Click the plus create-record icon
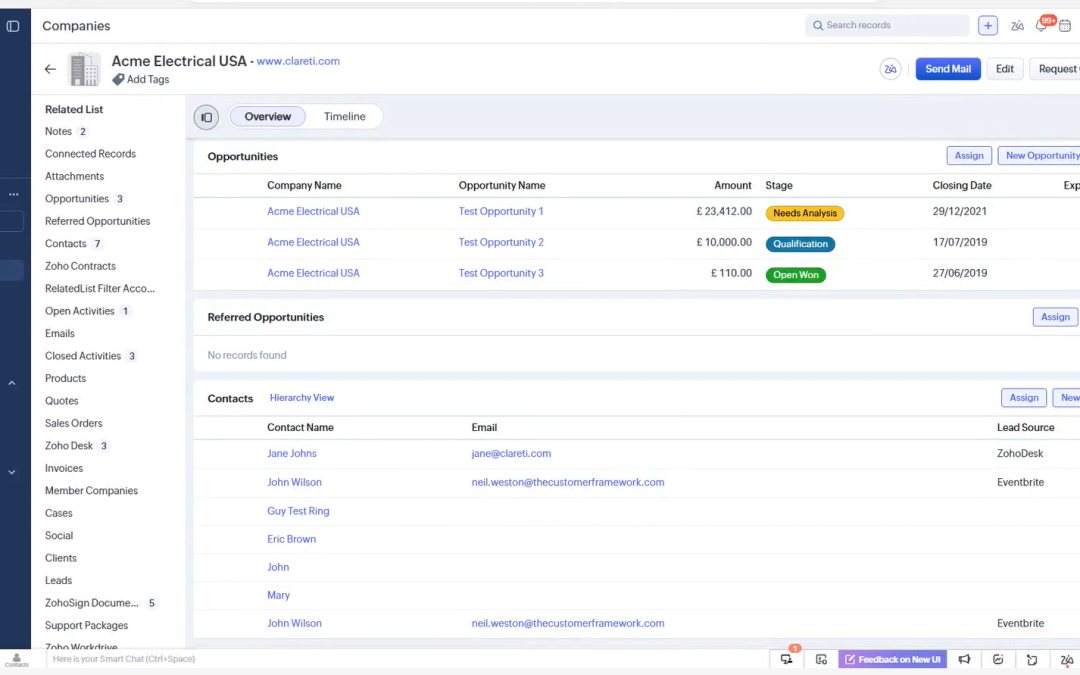 point(988,25)
